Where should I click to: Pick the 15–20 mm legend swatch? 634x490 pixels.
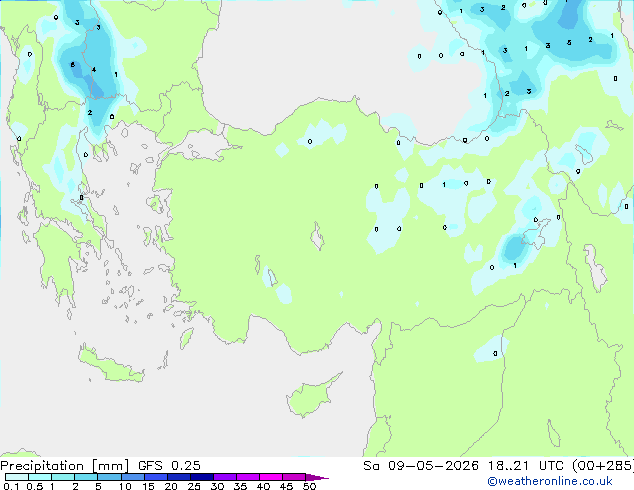pos(156,477)
